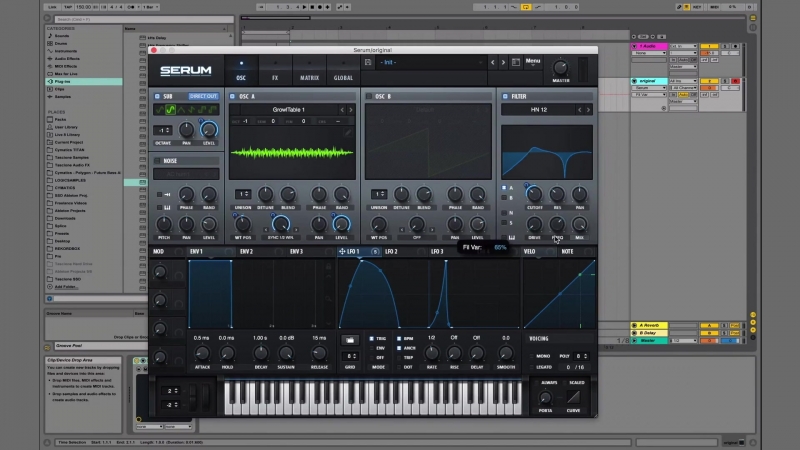Select next OSC A wavetable arrow
800x450 pixels.
pos(351,110)
